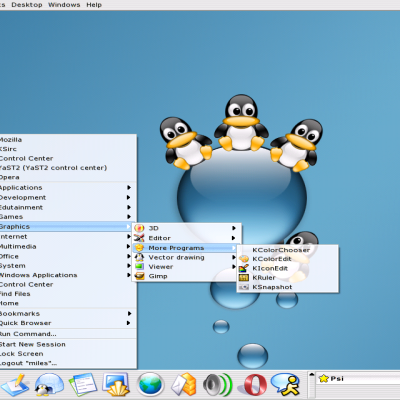
Task: Click the Viewer submenu arrow
Action: tap(234, 267)
